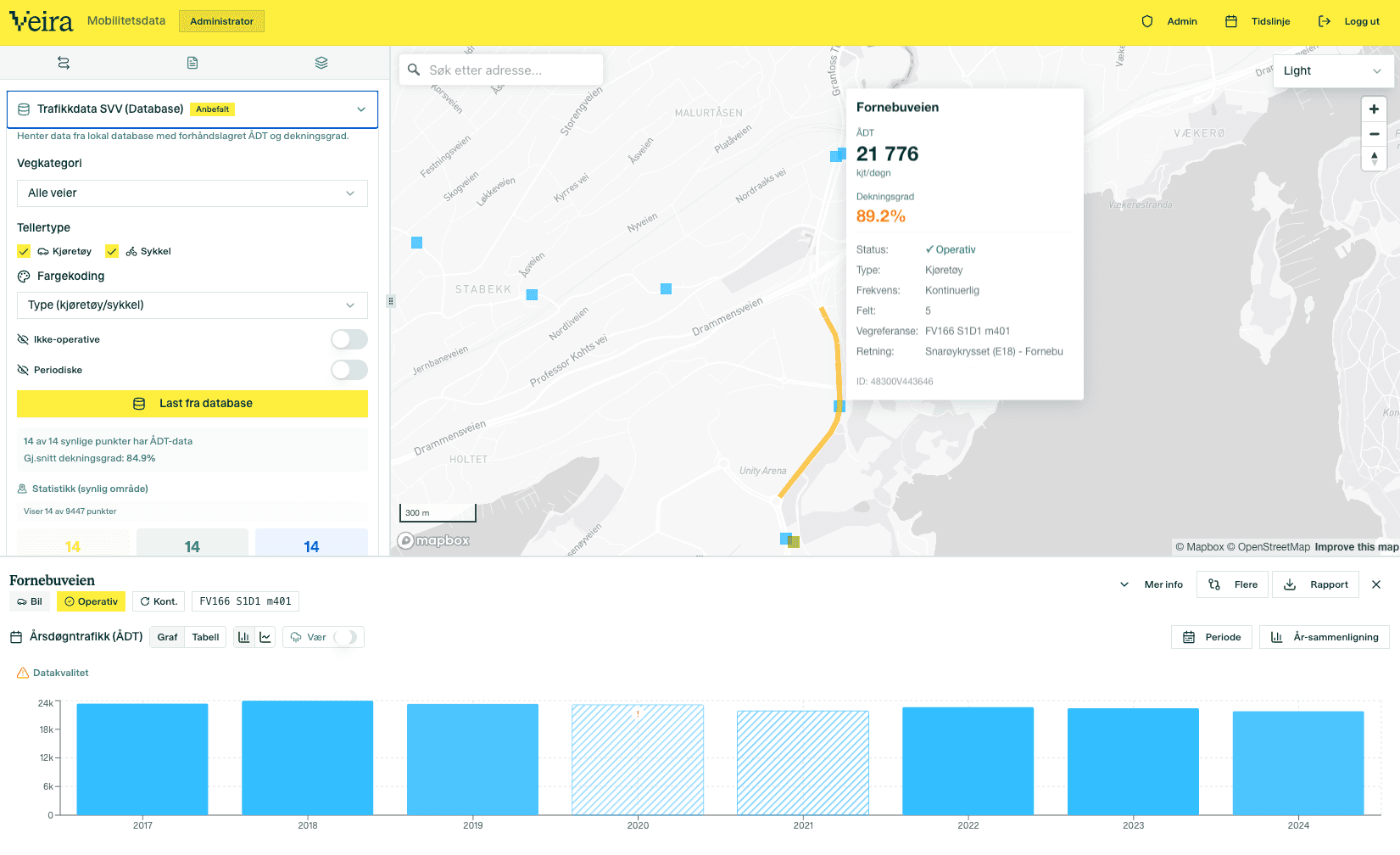Image resolution: width=1400 pixels, height=855 pixels.
Task: Uncheck the Kjøretøy counter type checkbox
Action: pyautogui.click(x=24, y=251)
